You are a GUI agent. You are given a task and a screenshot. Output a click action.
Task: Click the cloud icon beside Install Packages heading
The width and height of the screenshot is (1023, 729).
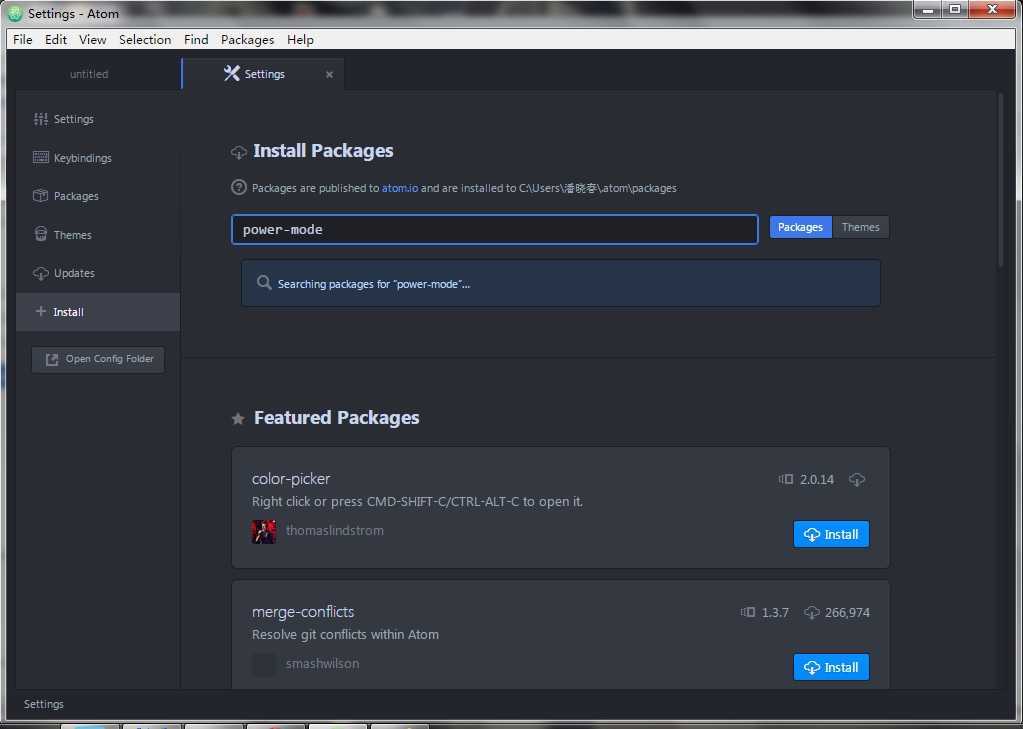tap(239, 153)
